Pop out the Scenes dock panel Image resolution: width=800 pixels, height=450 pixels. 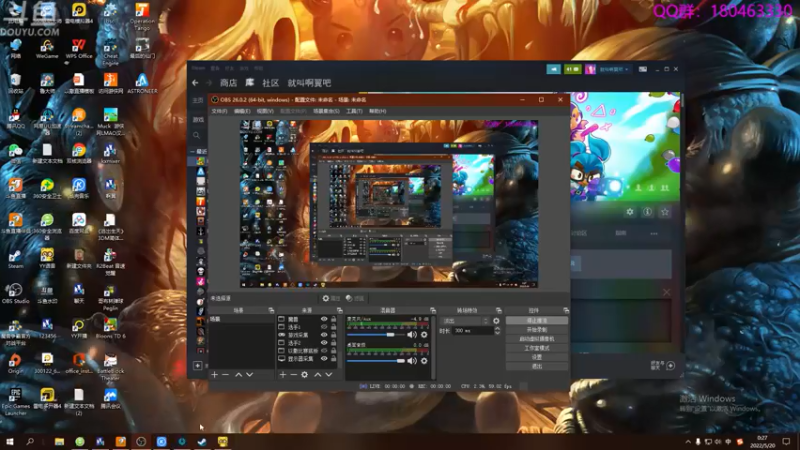pos(271,310)
